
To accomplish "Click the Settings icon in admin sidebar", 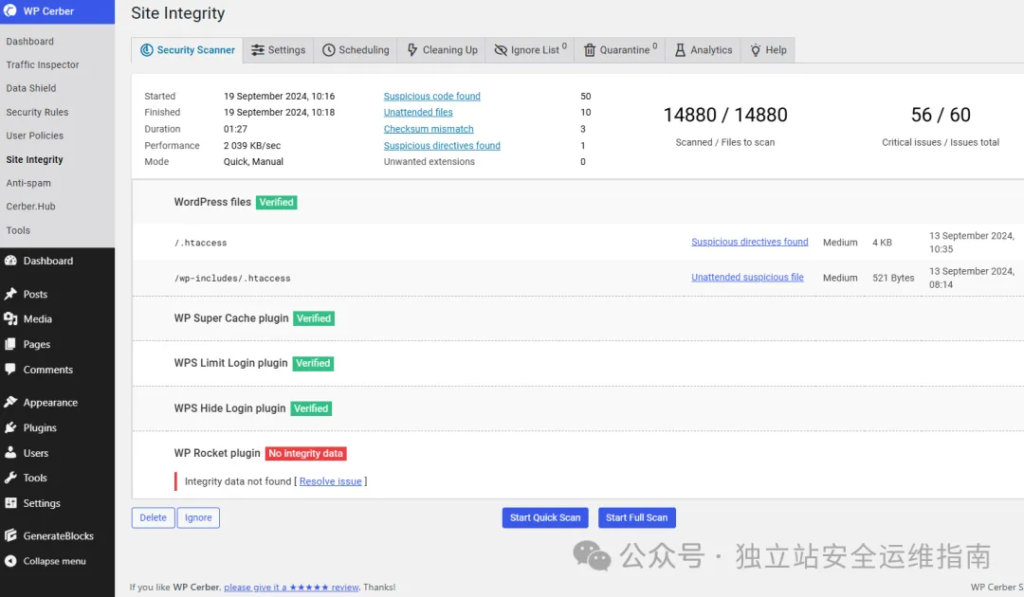I will tap(10, 503).
